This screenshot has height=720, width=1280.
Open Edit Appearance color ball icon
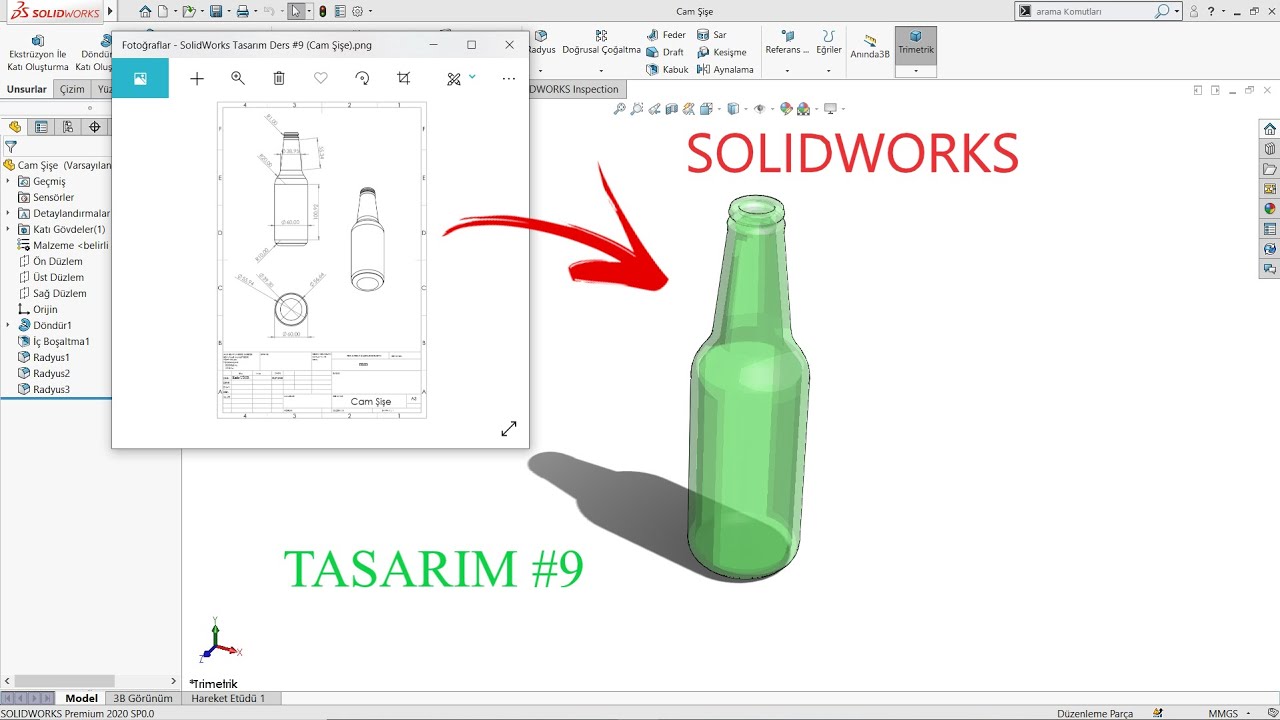786,109
